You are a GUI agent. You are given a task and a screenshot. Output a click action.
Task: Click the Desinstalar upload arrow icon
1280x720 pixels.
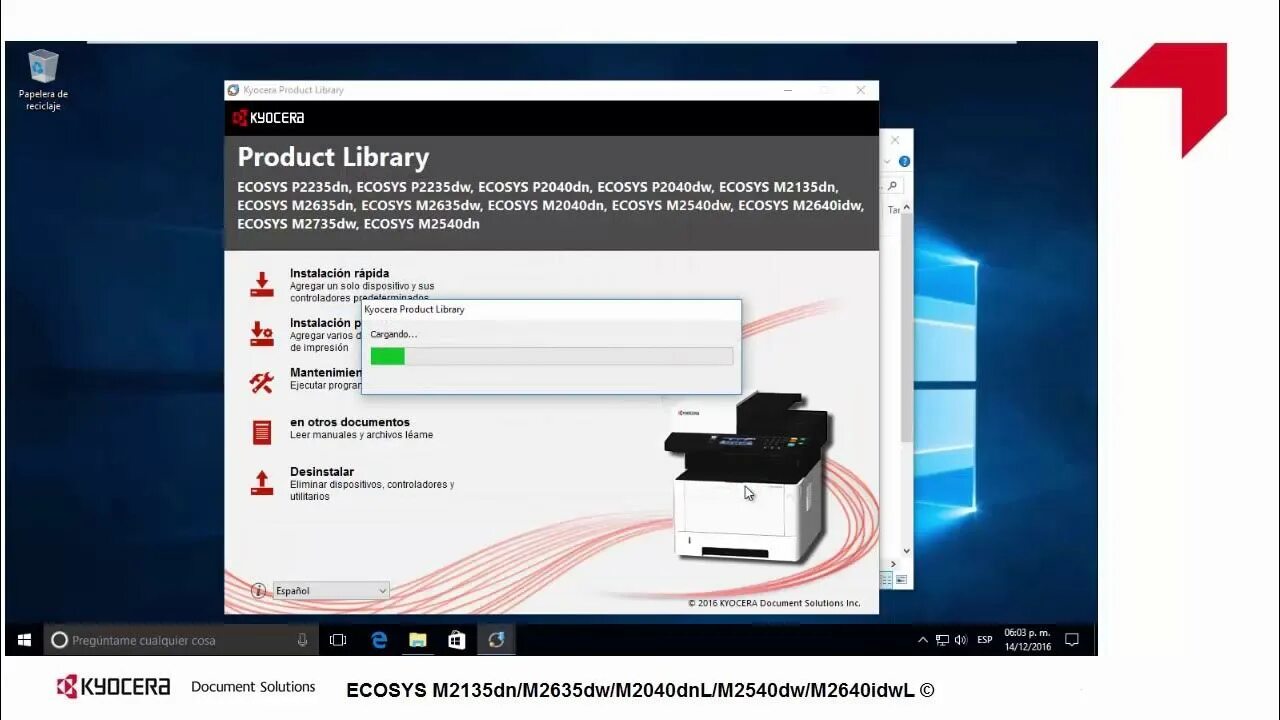pyautogui.click(x=261, y=482)
